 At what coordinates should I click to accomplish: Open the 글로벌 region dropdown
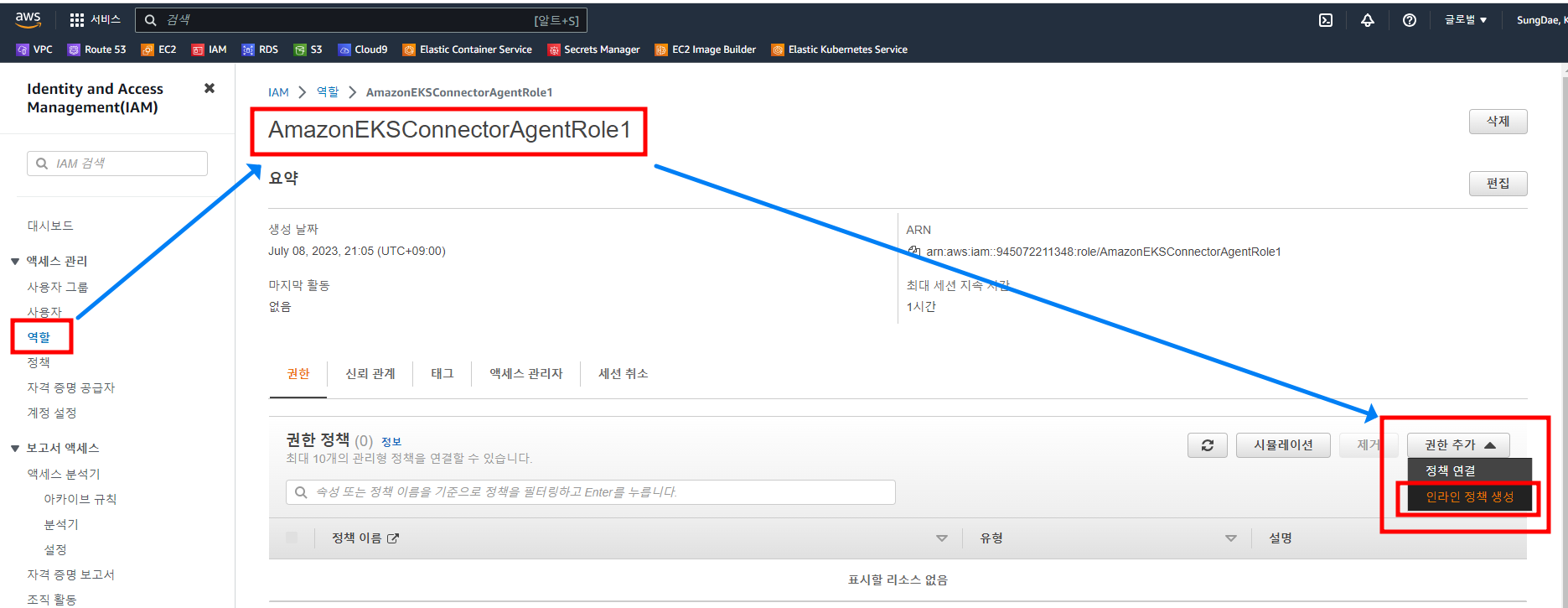tap(1466, 20)
